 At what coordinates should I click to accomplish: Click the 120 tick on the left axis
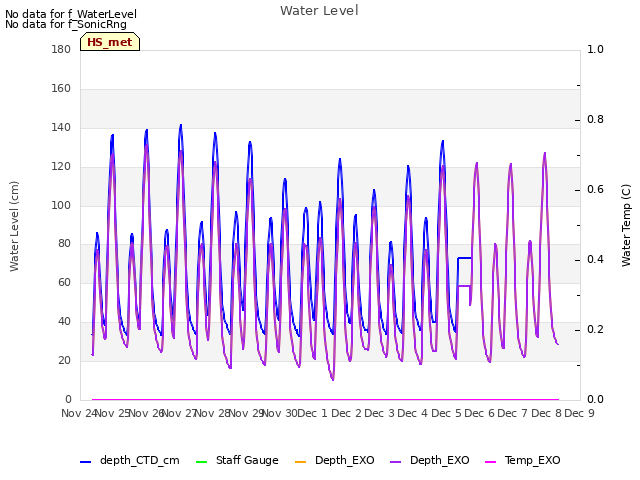coord(61,167)
